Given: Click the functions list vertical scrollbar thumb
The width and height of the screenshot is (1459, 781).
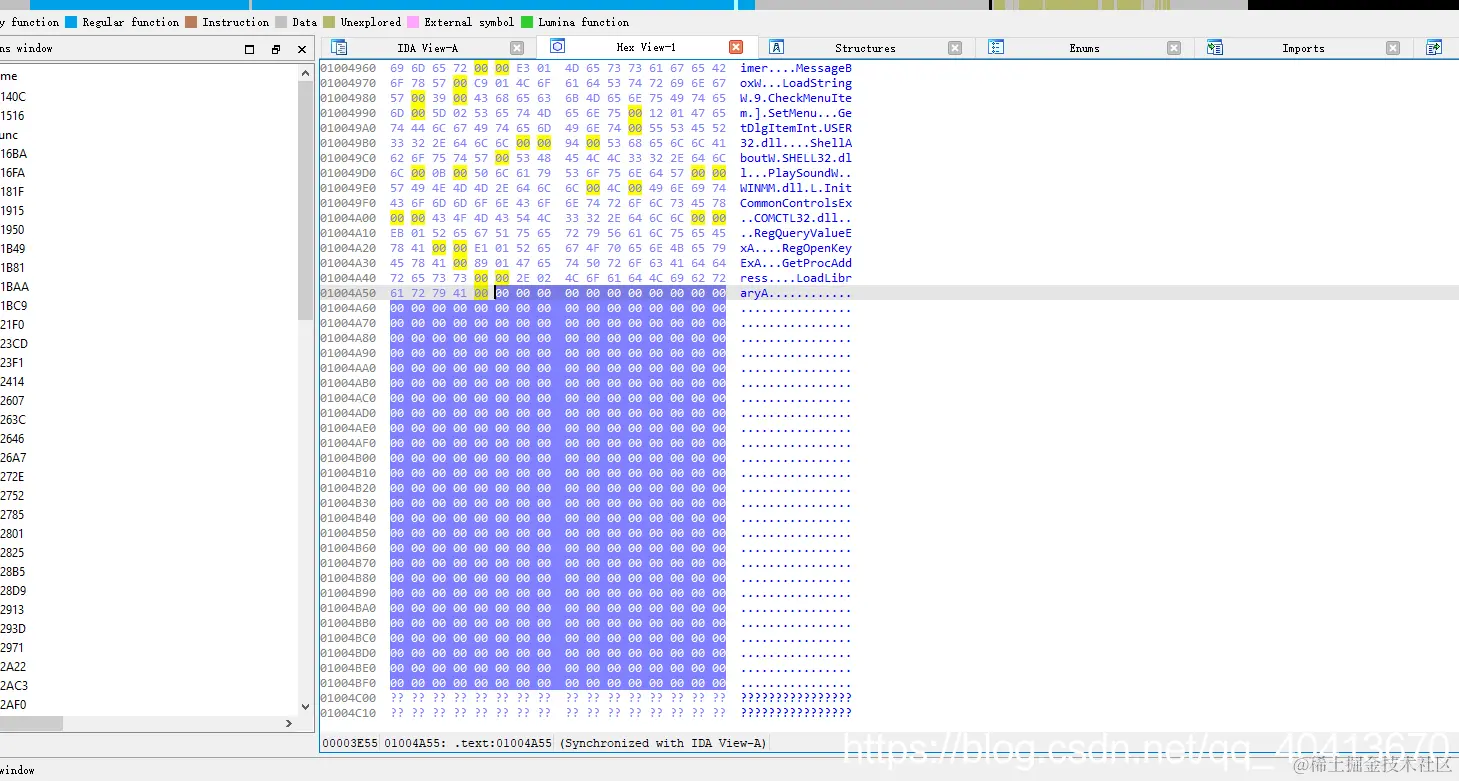Looking at the screenshot, I should pos(306,200).
